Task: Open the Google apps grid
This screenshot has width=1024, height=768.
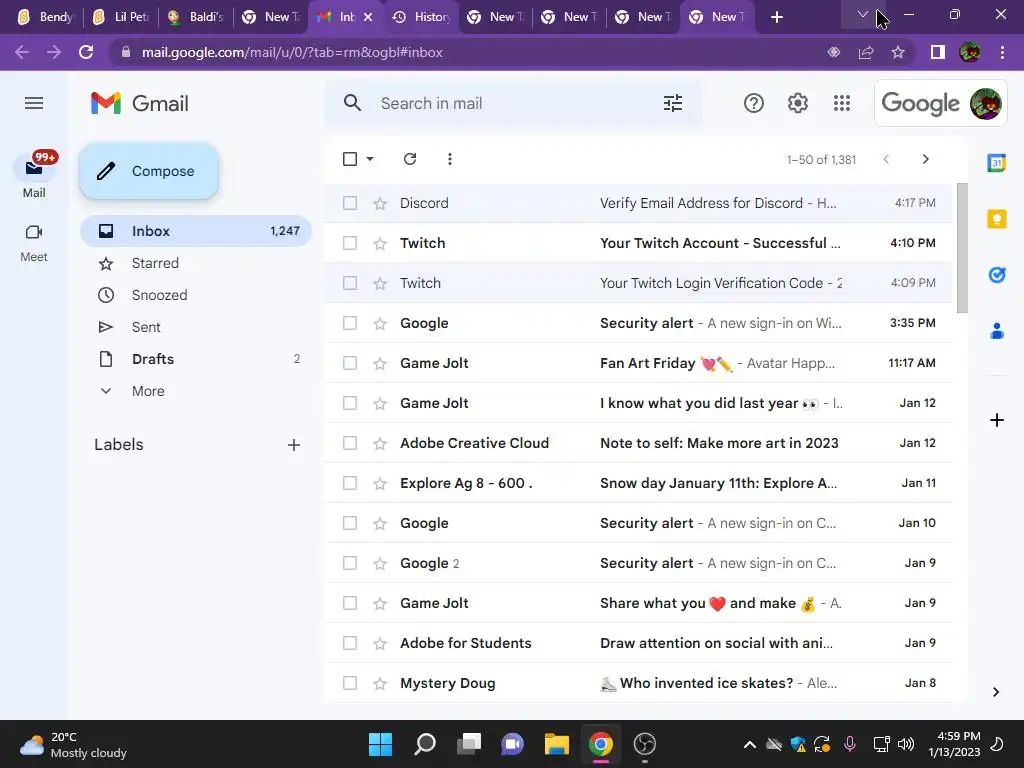Action: pos(842,103)
